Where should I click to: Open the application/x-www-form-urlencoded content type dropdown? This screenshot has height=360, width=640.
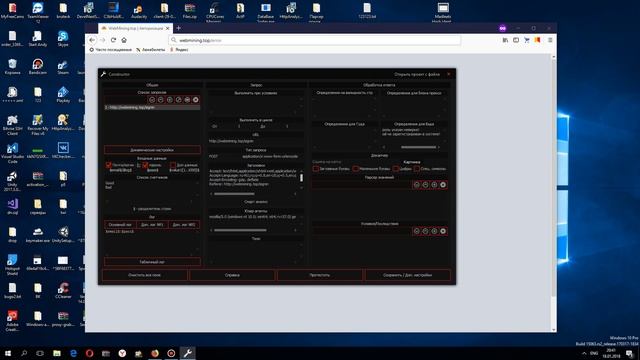click(271, 156)
